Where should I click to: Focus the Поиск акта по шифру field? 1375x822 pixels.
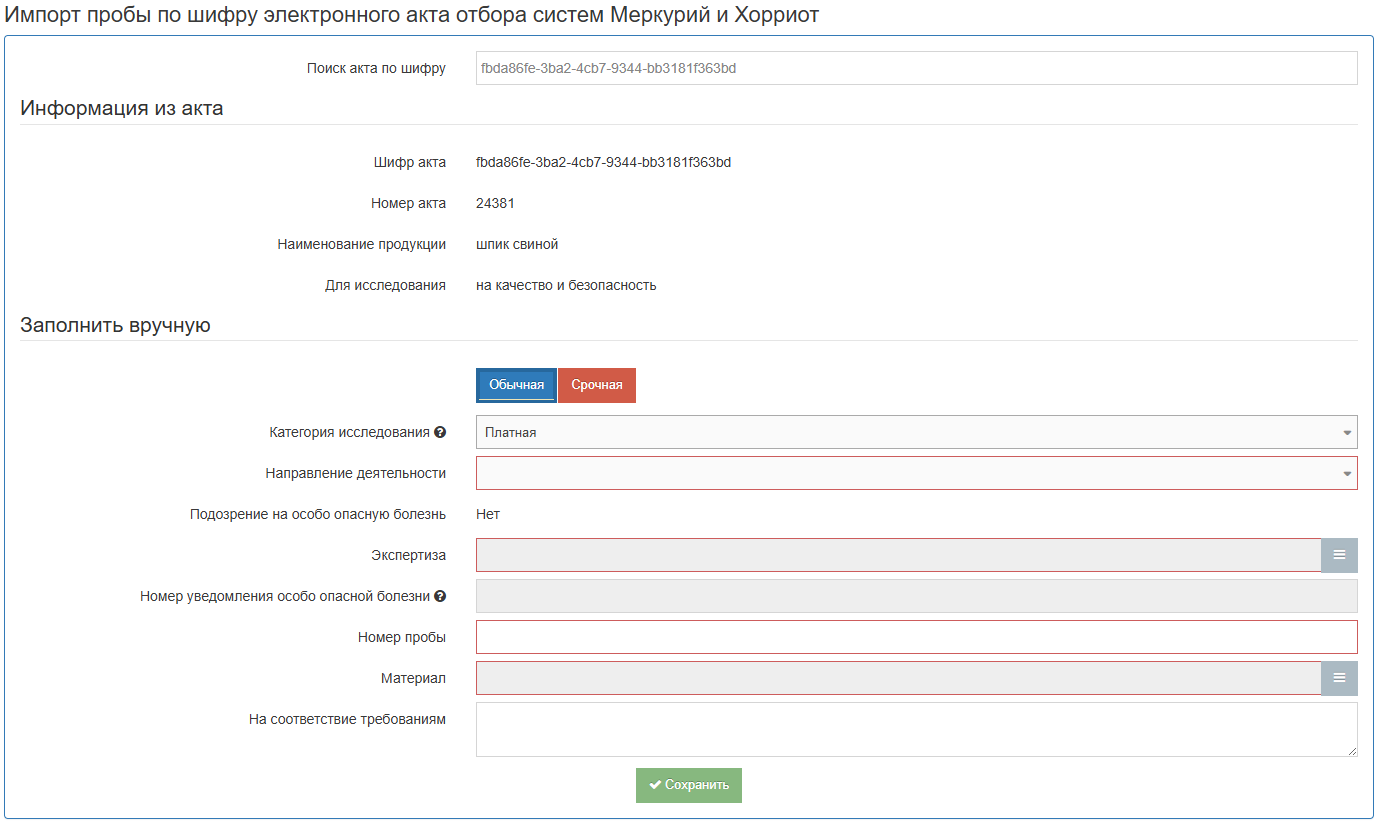916,68
